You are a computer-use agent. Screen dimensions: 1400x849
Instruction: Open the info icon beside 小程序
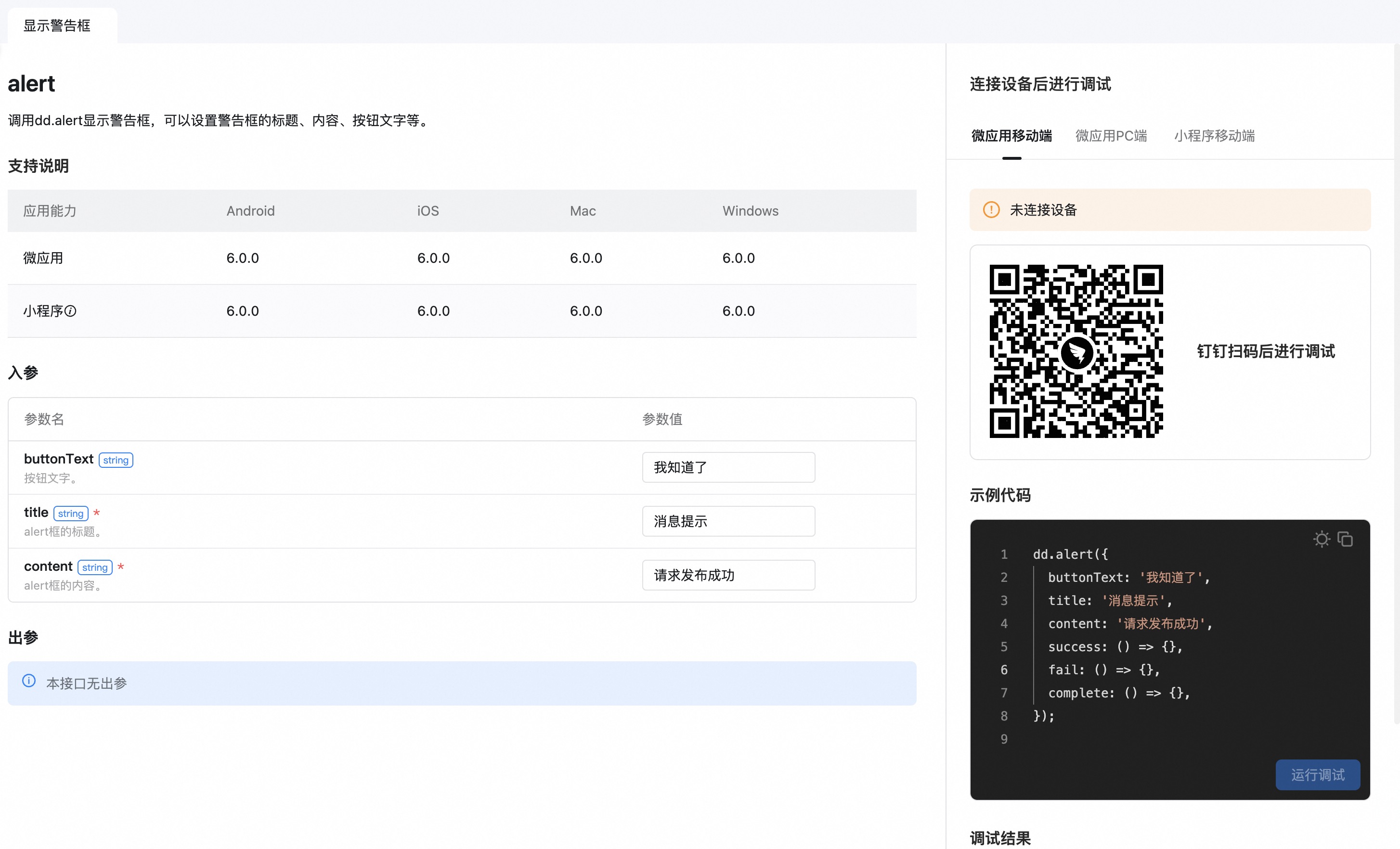pyautogui.click(x=70, y=311)
